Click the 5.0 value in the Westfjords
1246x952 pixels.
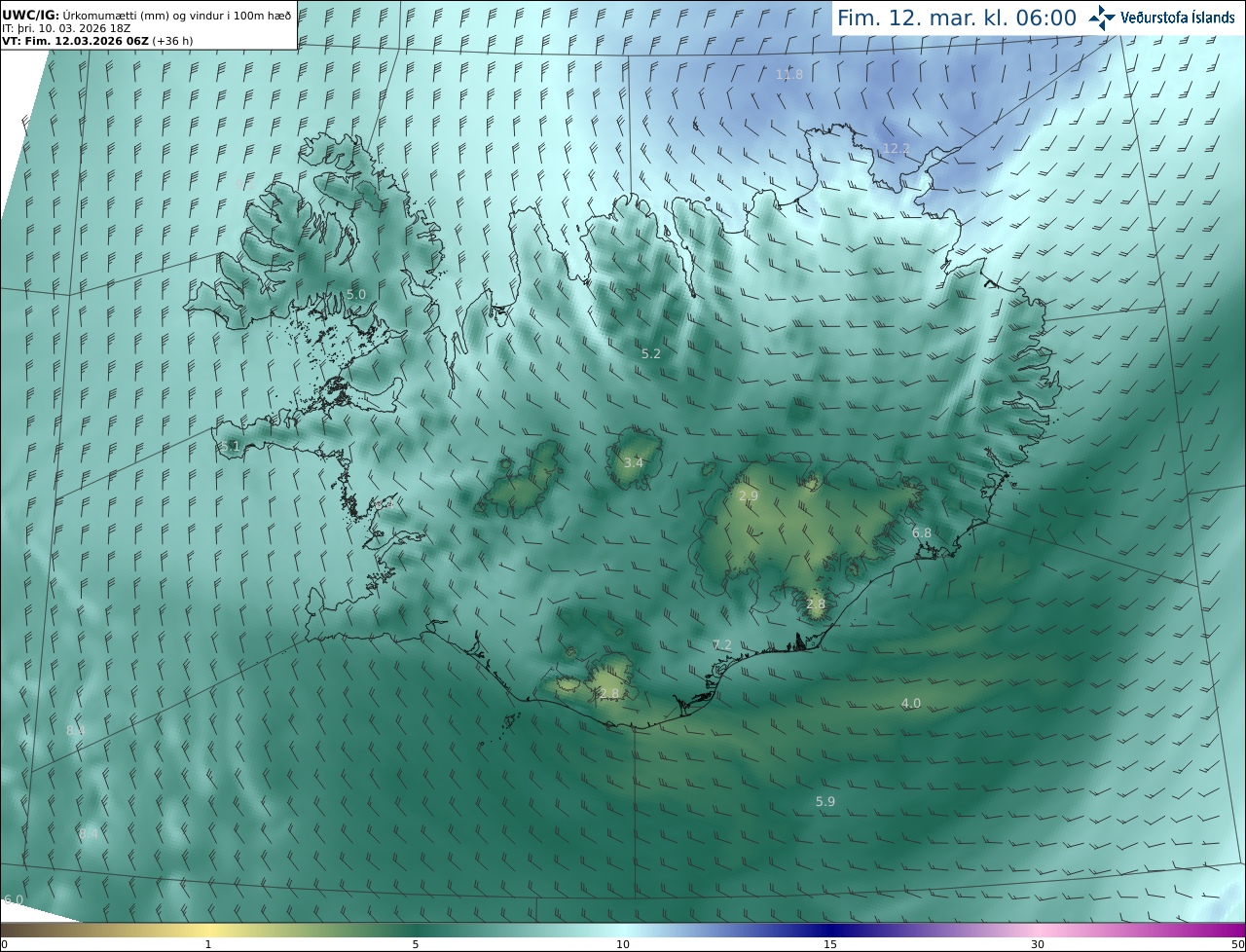pos(356,294)
